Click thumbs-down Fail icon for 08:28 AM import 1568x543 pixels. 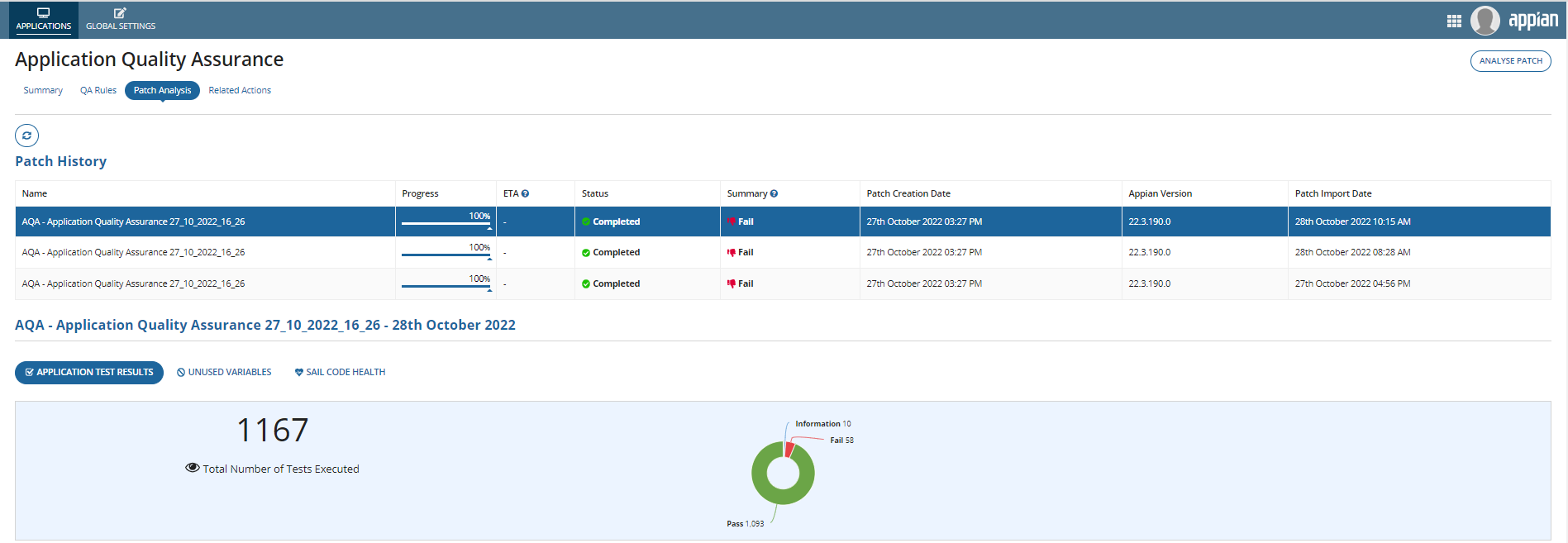tap(732, 252)
